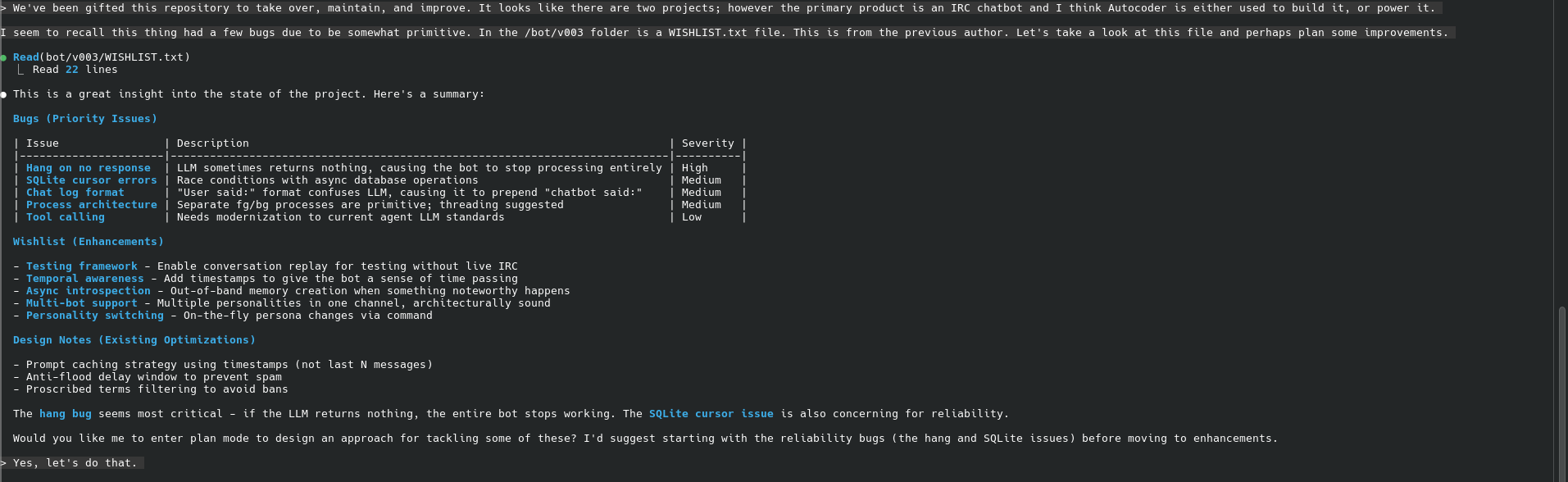This screenshot has width=1568, height=482.
Task: Click the white bullet before the summary line
Action: (x=4, y=94)
